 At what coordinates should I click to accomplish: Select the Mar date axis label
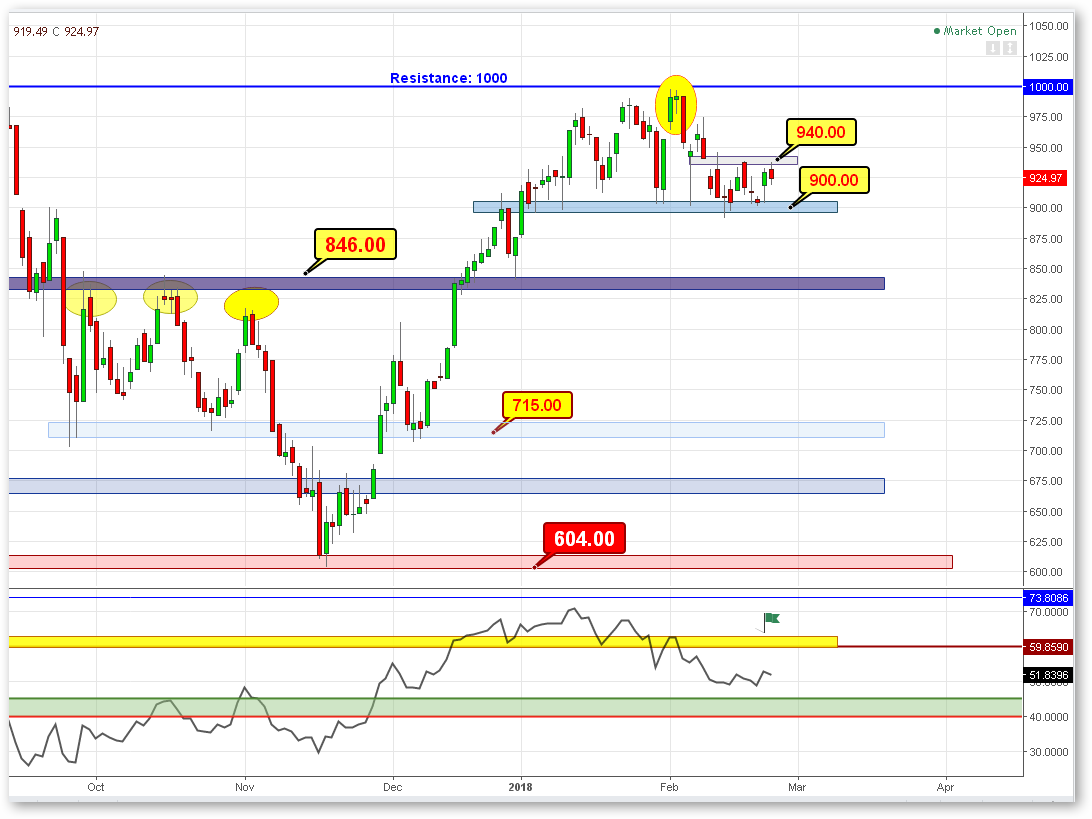click(797, 787)
